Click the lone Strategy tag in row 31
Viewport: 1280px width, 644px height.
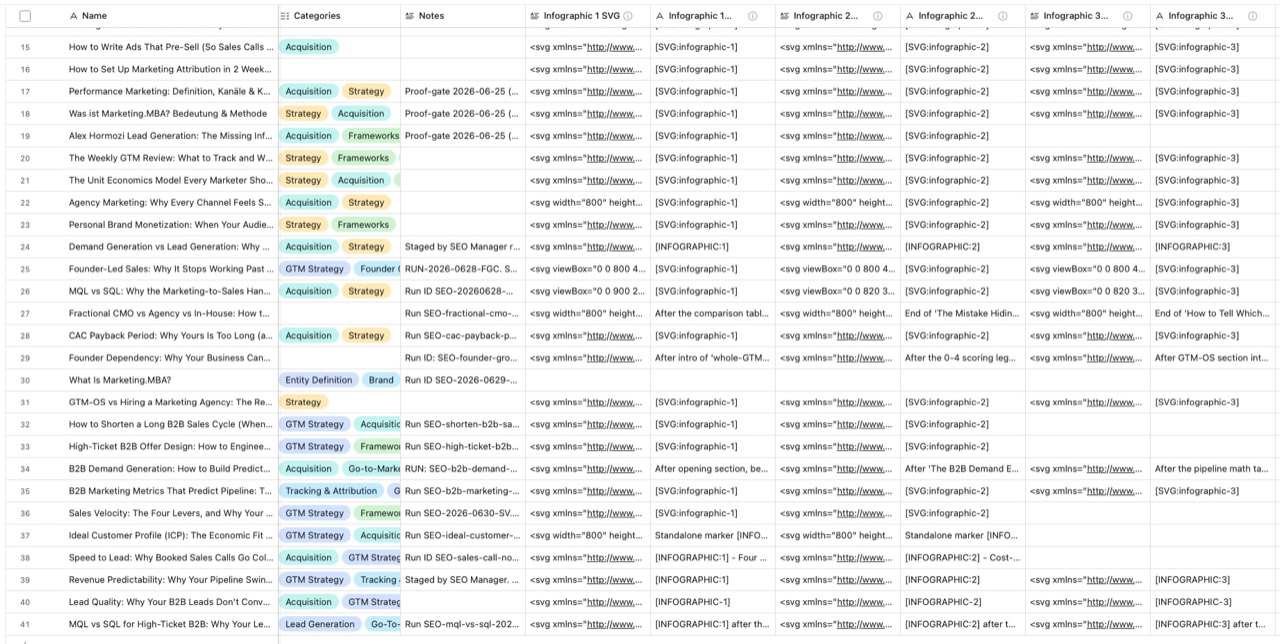point(303,402)
